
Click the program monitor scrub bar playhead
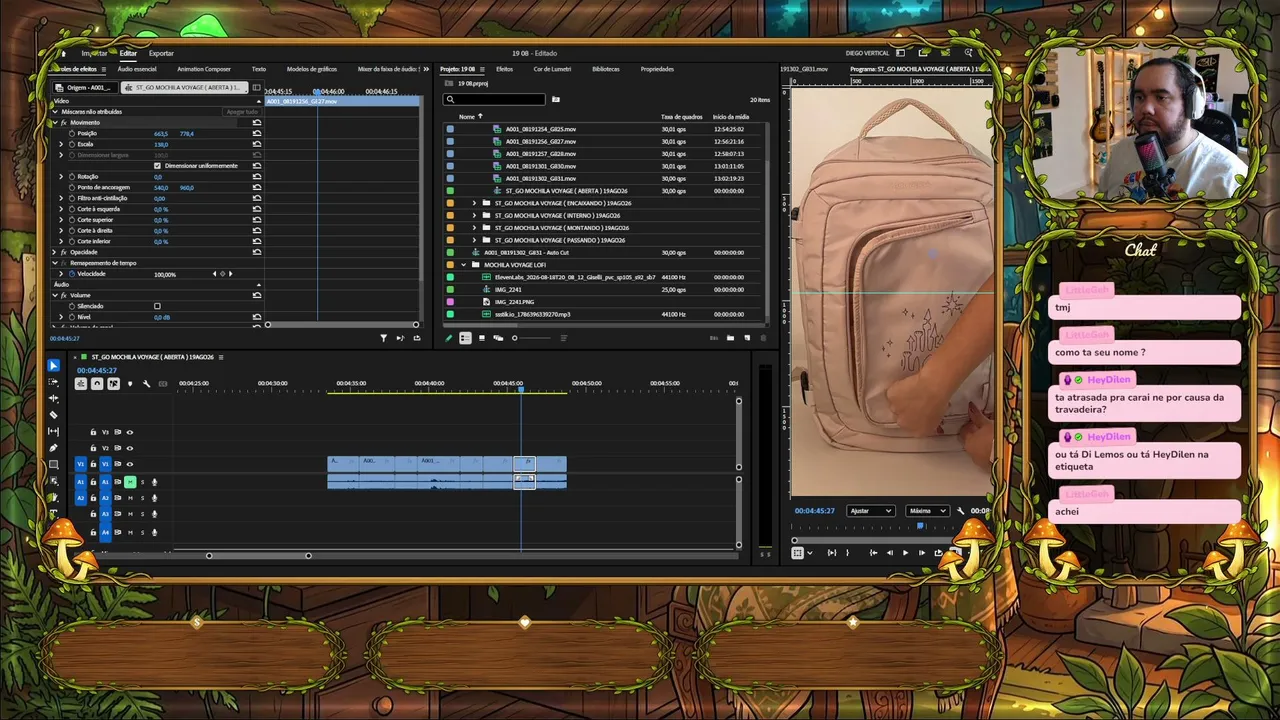pos(921,526)
